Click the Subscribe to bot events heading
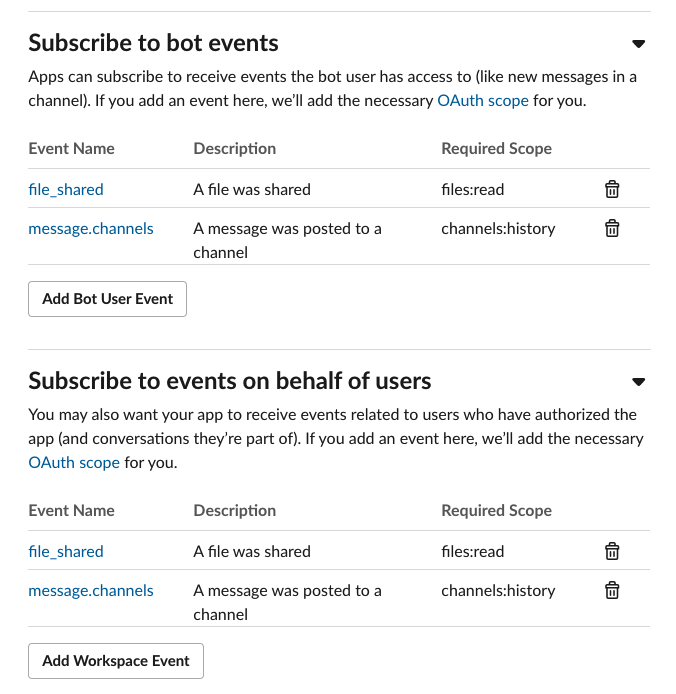Image resolution: width=676 pixels, height=694 pixels. (x=154, y=43)
